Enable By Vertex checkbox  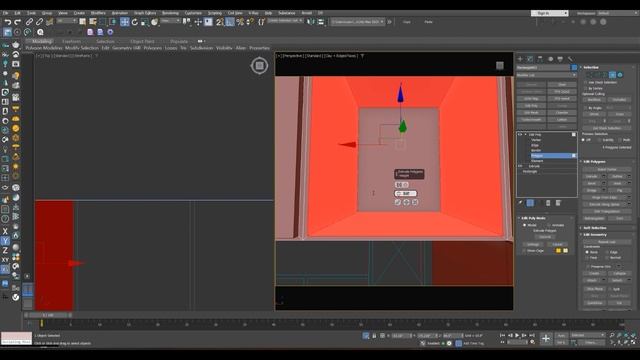coord(586,88)
